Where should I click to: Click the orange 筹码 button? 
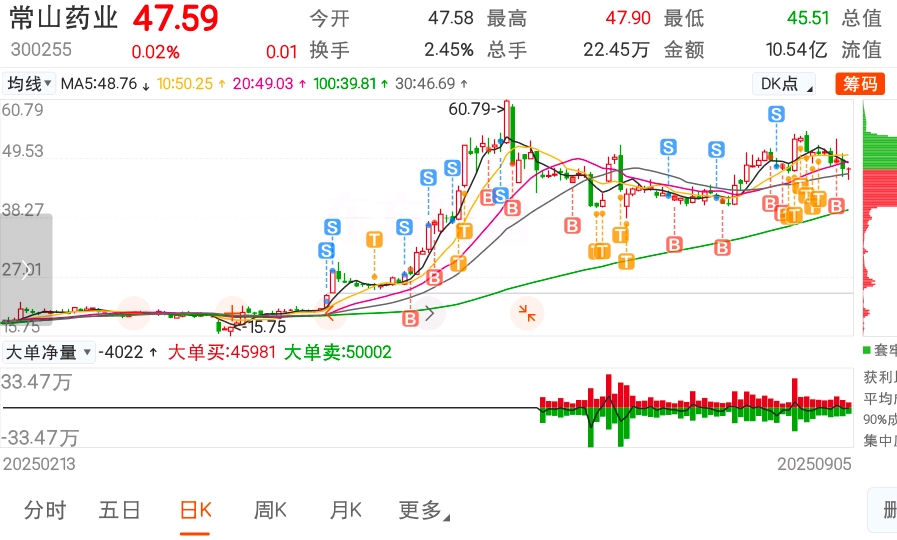pyautogui.click(x=860, y=84)
